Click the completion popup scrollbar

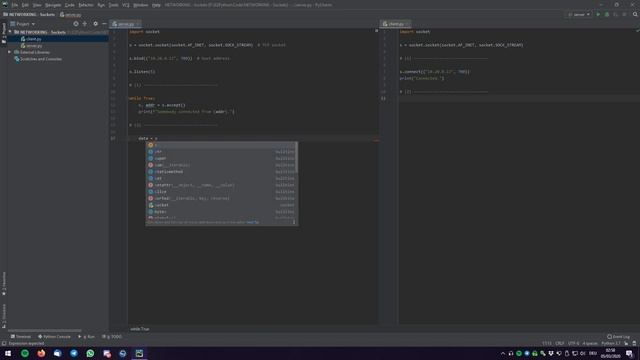[296, 158]
